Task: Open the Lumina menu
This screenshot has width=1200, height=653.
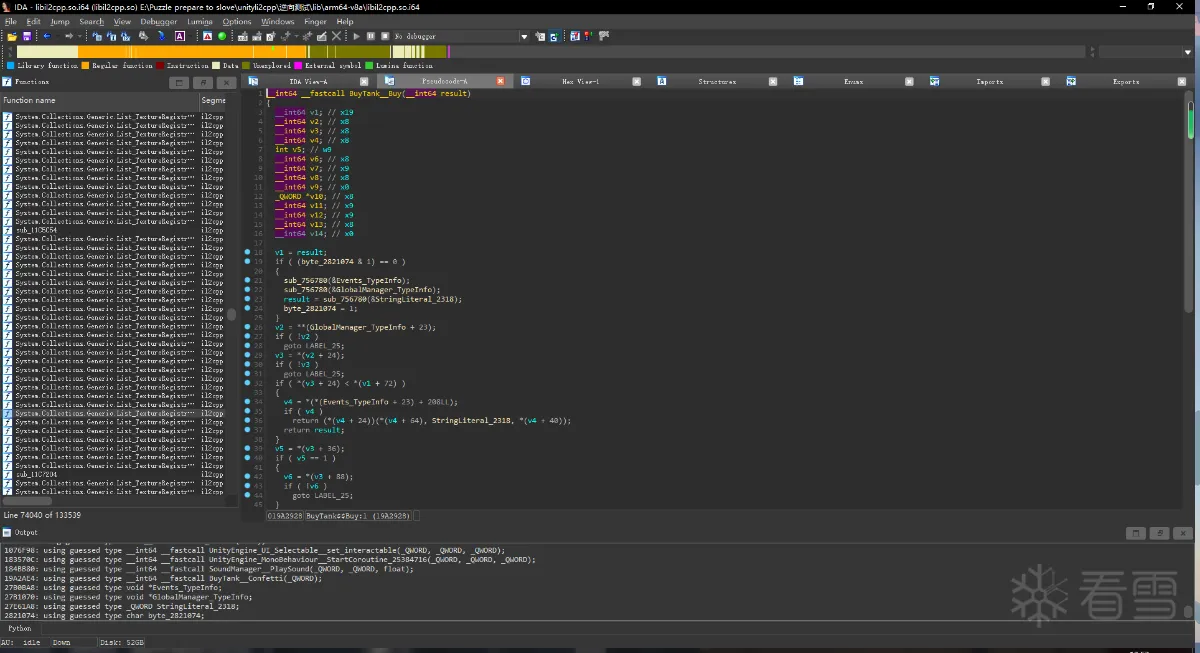Action: point(200,21)
